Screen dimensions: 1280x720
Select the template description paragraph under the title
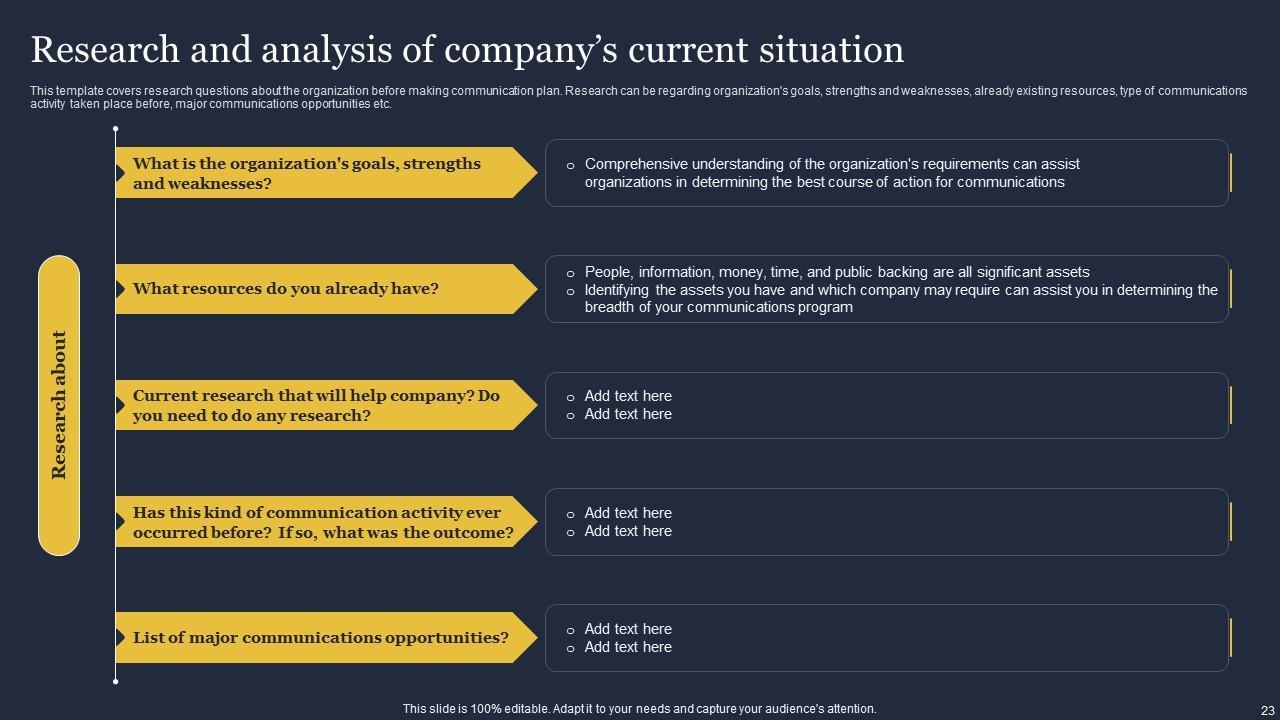click(x=638, y=97)
